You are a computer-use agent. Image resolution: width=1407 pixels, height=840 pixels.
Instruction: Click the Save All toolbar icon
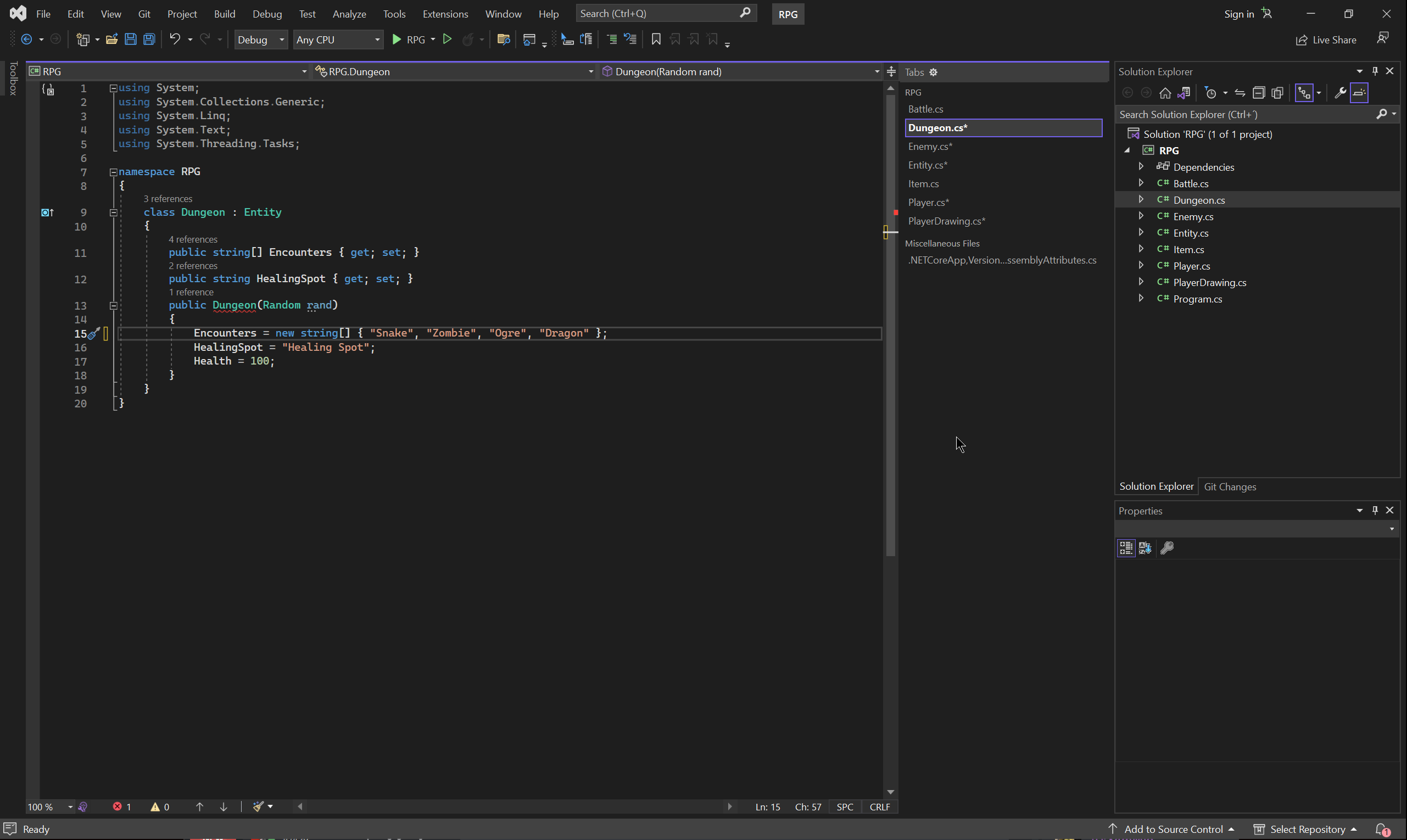coord(149,39)
